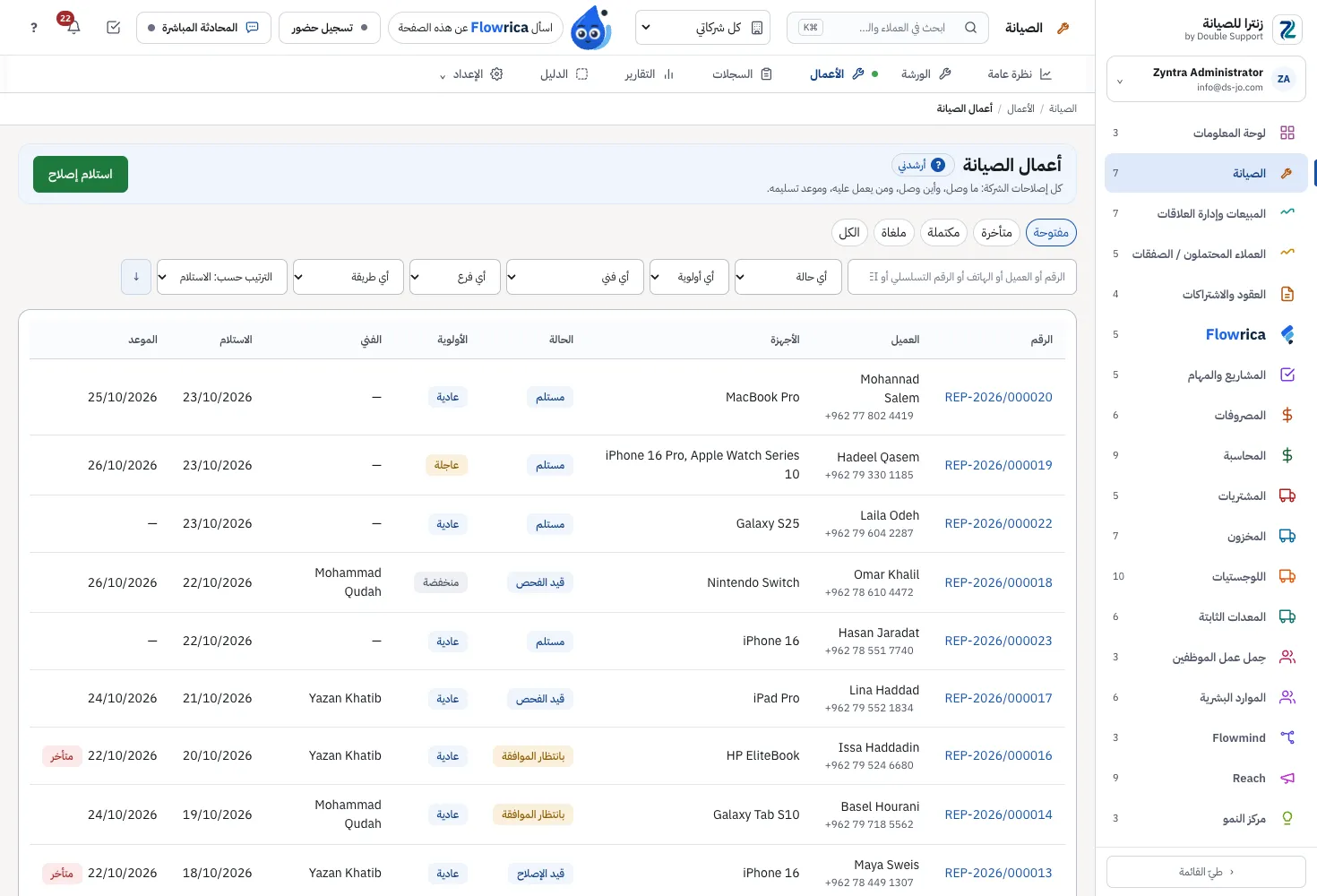
Task: Toggle sort direction arrow button
Action: tap(136, 277)
